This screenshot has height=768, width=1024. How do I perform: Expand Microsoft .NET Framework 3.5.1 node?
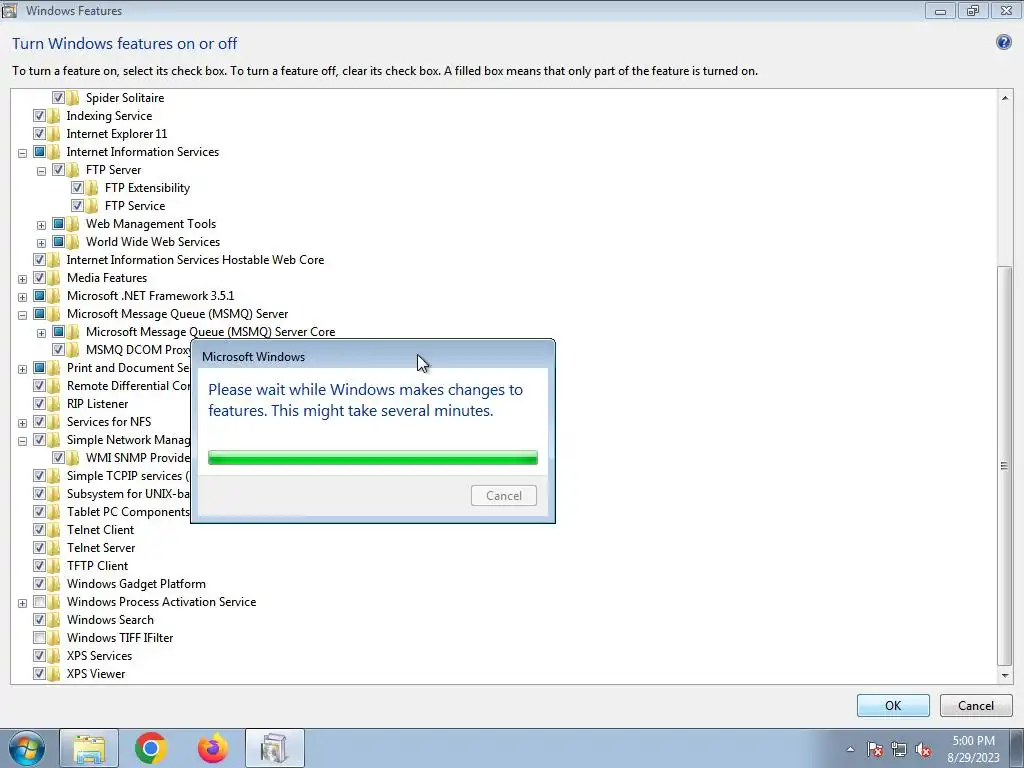[x=22, y=297]
